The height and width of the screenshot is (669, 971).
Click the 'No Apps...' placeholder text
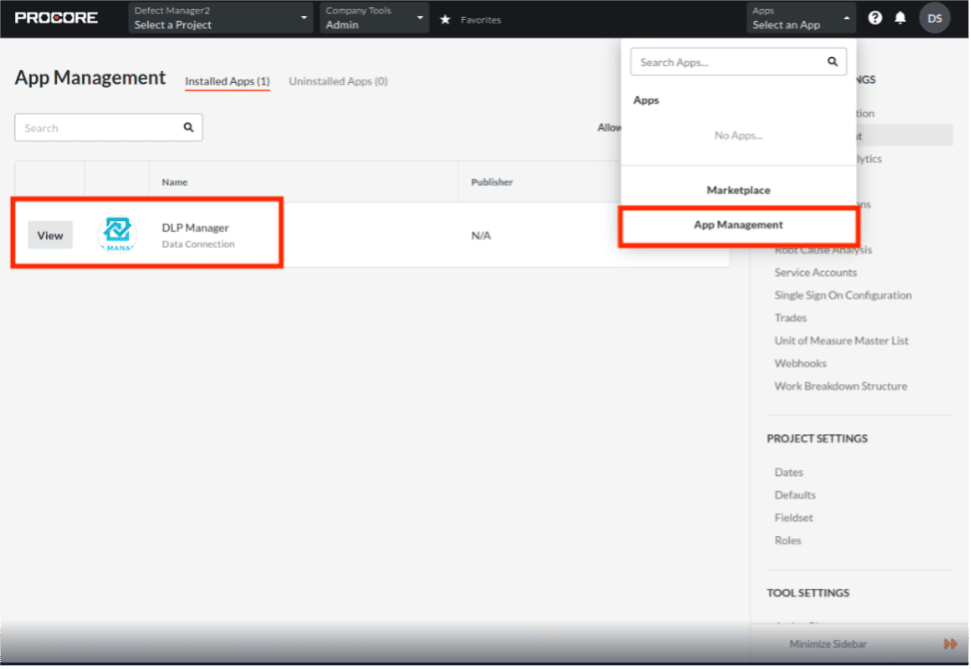click(738, 135)
